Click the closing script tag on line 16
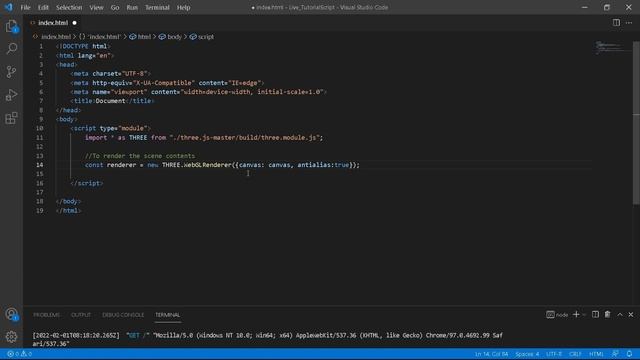Viewport: 640px width, 360px height. point(87,183)
